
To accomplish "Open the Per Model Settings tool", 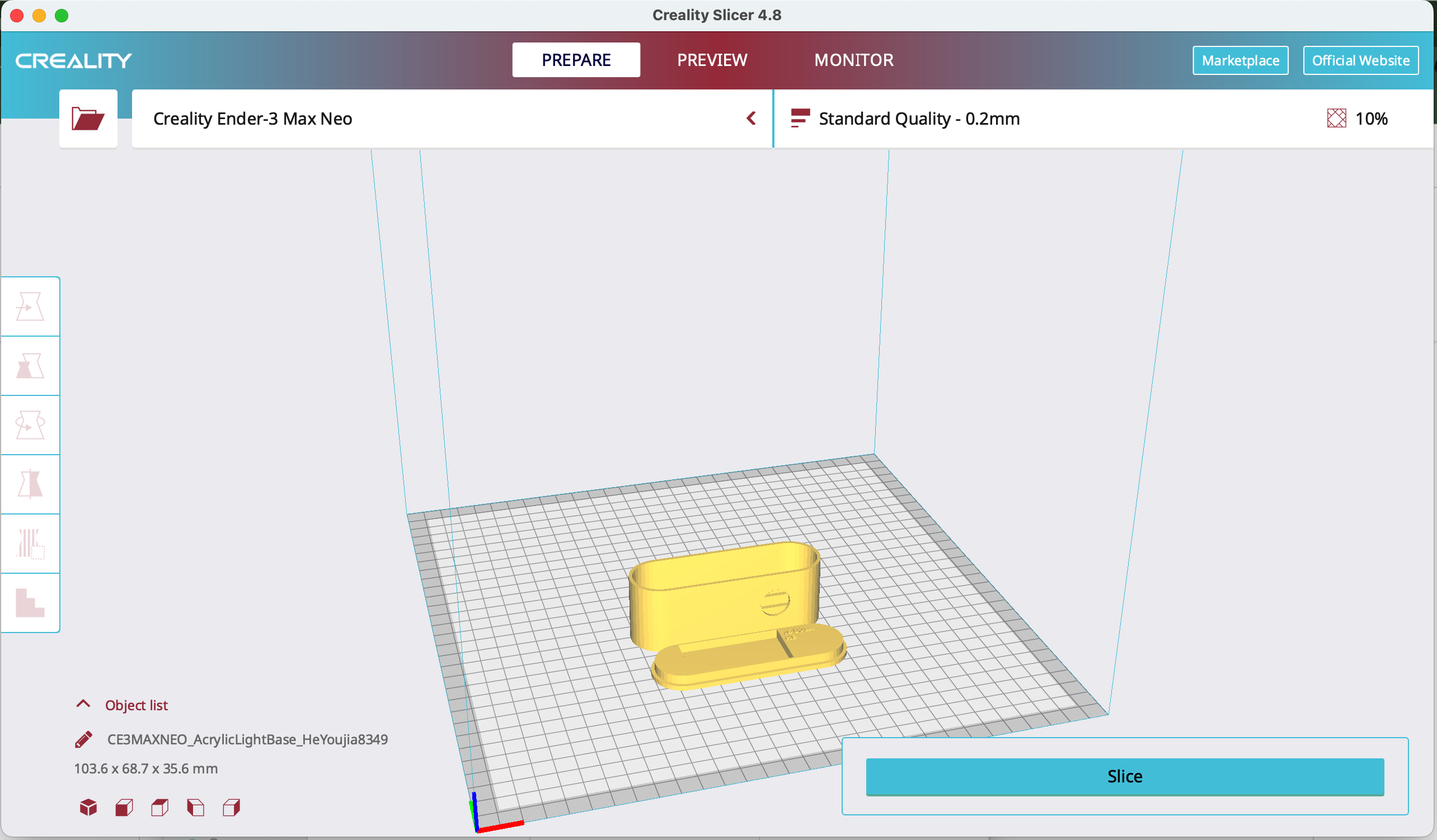I will click(30, 544).
